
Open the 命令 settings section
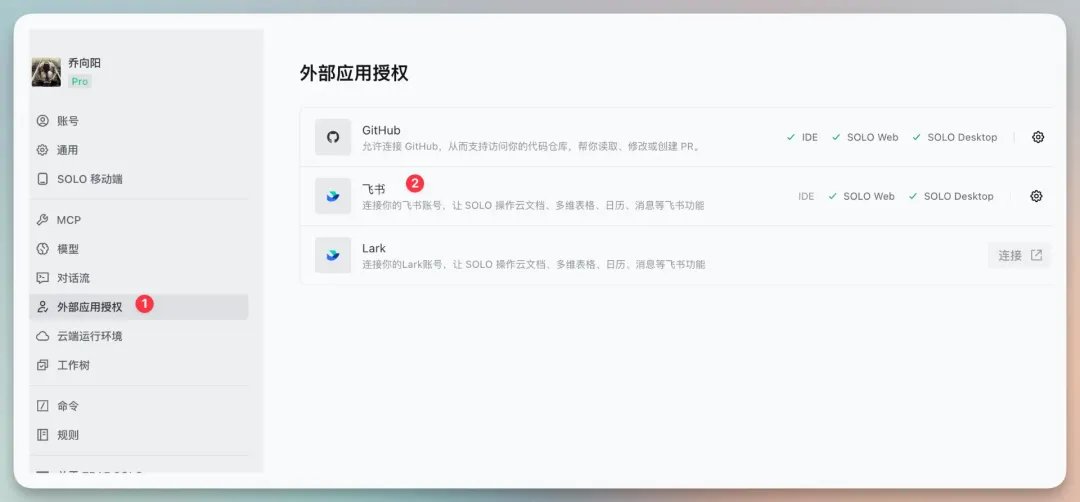[x=138, y=406]
